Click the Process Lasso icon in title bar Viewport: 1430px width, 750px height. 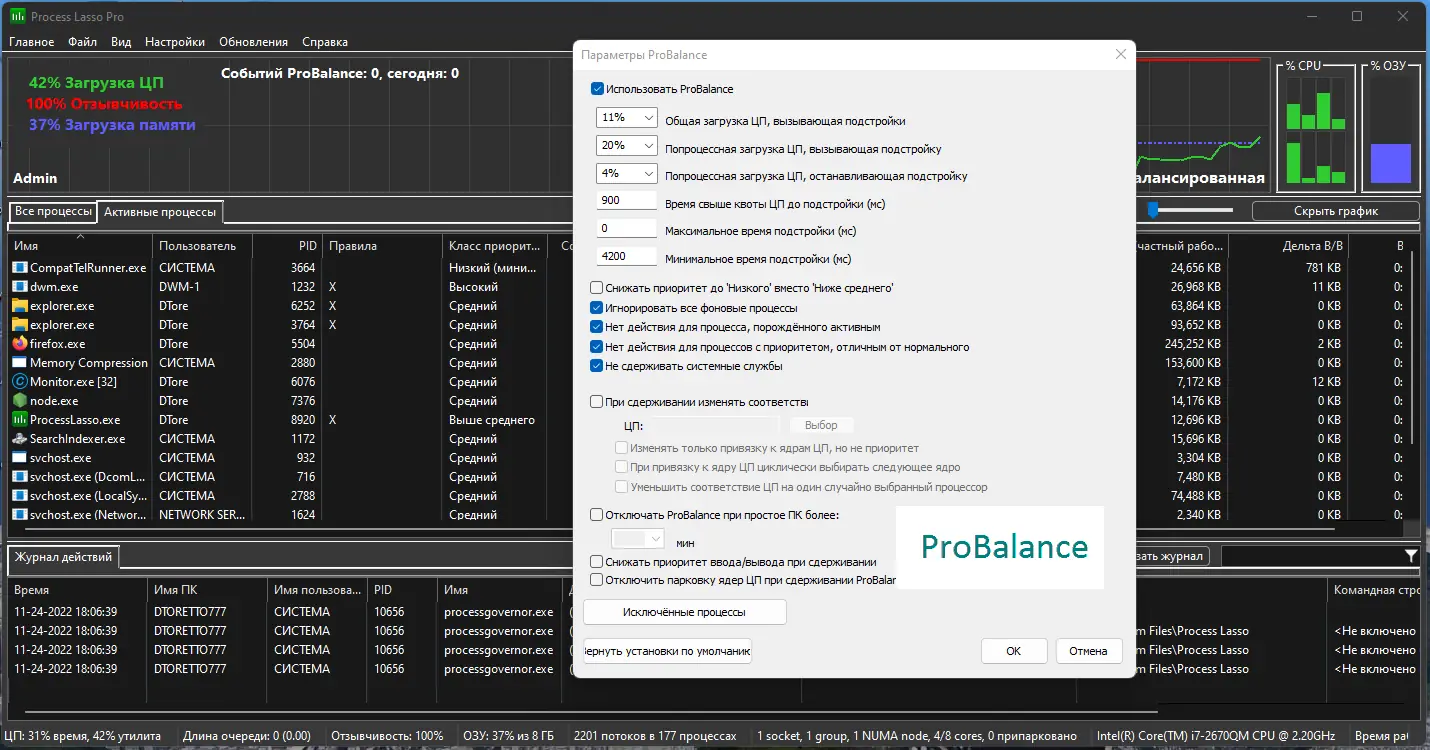point(18,17)
